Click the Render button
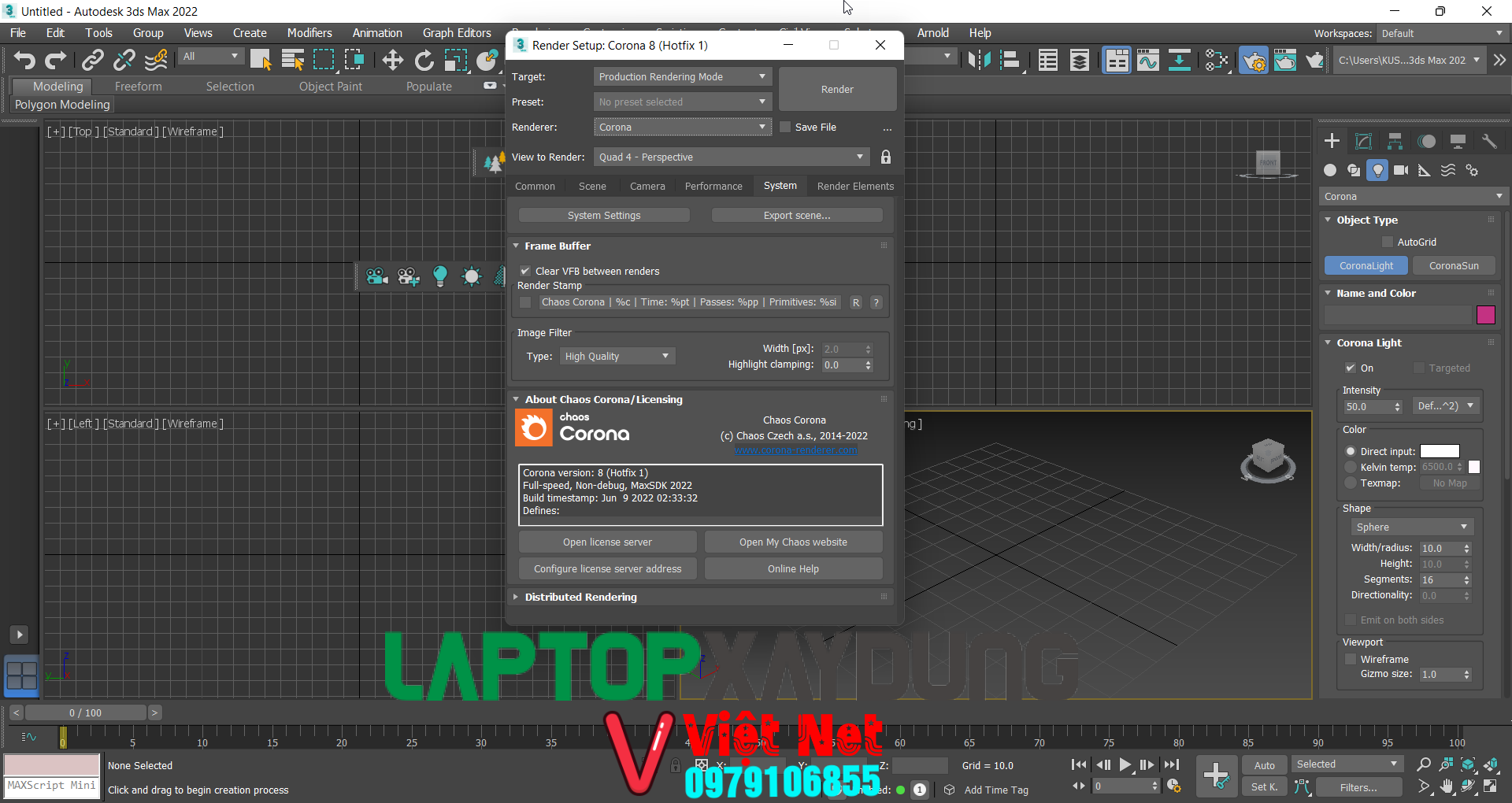 tap(837, 89)
